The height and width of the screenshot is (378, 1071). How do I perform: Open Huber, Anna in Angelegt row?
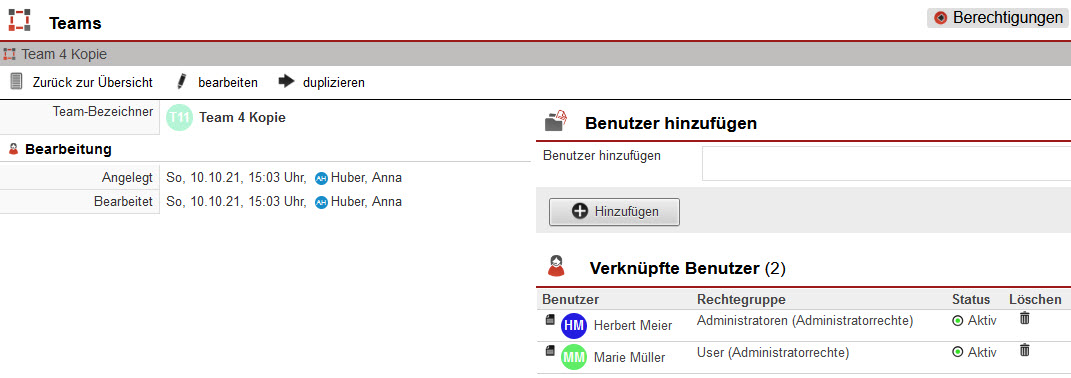pos(366,178)
